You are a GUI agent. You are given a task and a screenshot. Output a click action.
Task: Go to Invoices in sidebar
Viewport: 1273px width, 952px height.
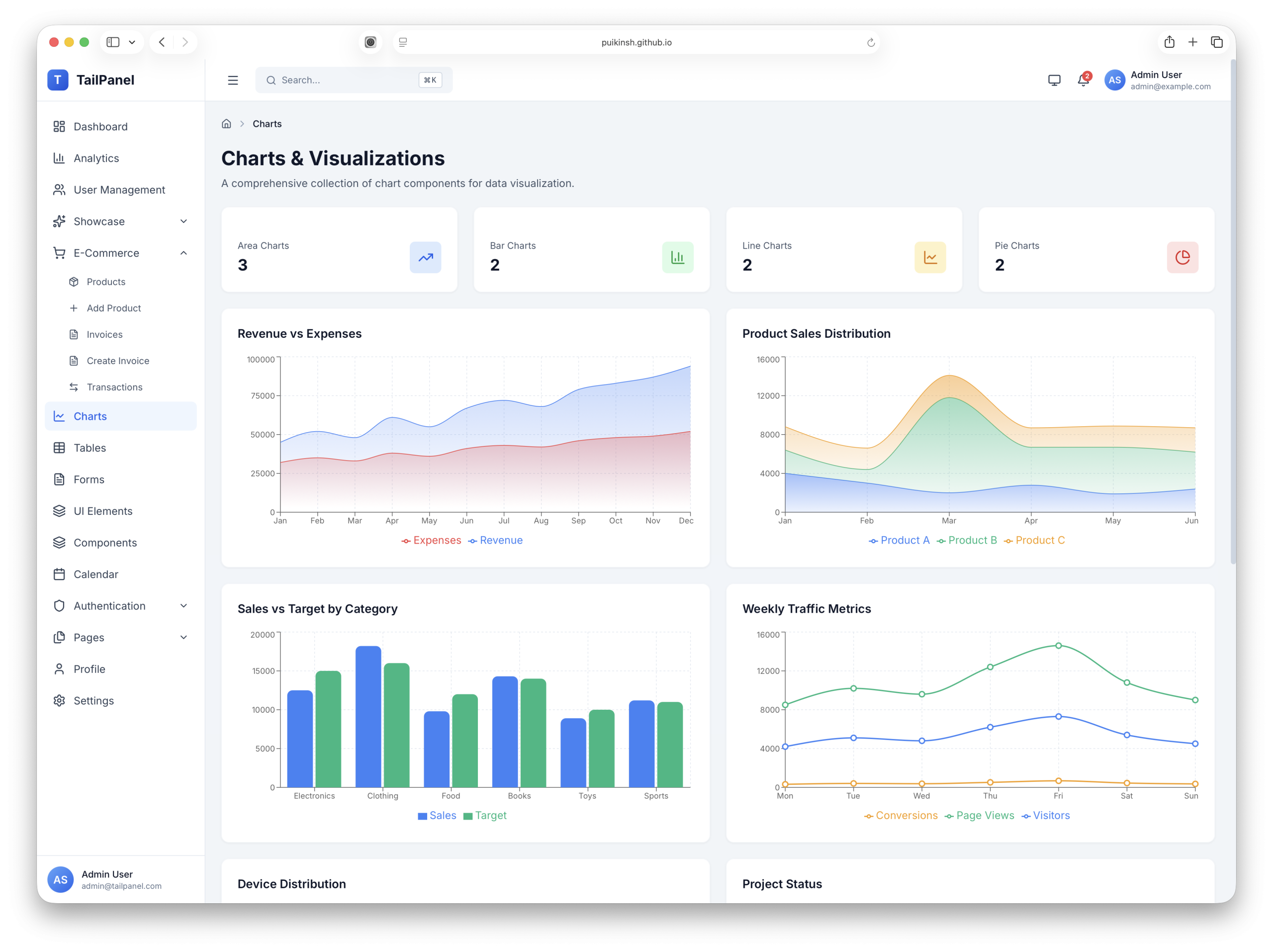click(104, 334)
